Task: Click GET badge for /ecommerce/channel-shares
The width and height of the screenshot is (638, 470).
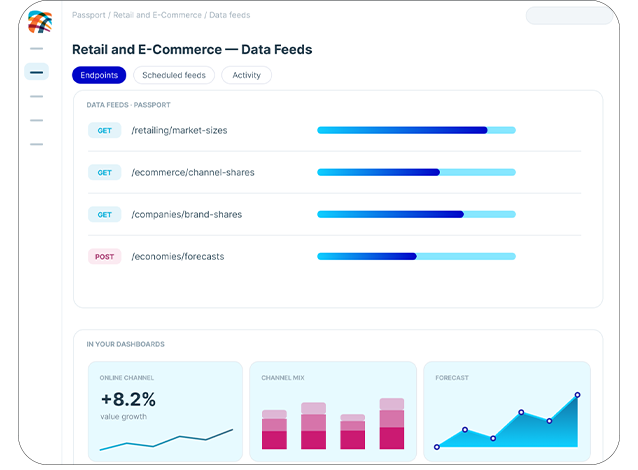Action: 105,173
